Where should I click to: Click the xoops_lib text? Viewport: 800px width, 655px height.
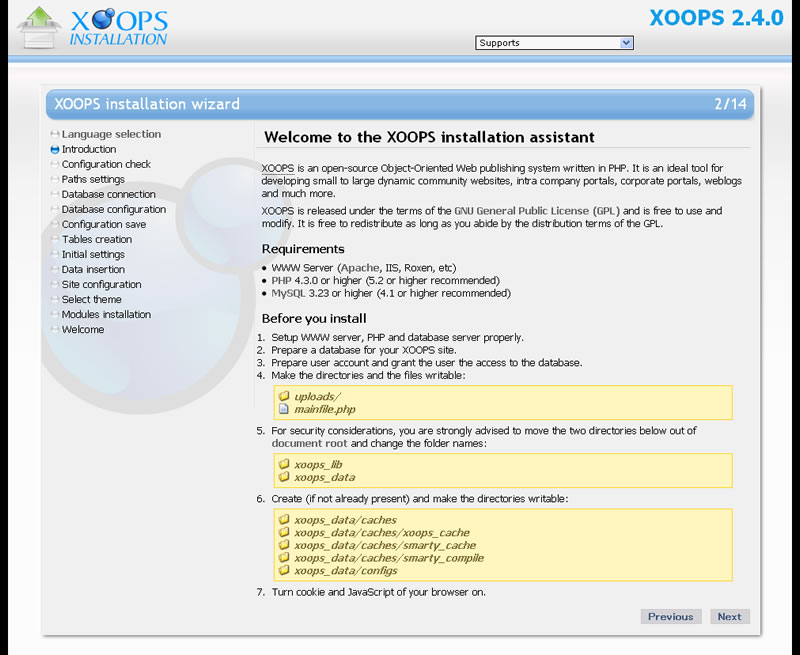pos(318,464)
